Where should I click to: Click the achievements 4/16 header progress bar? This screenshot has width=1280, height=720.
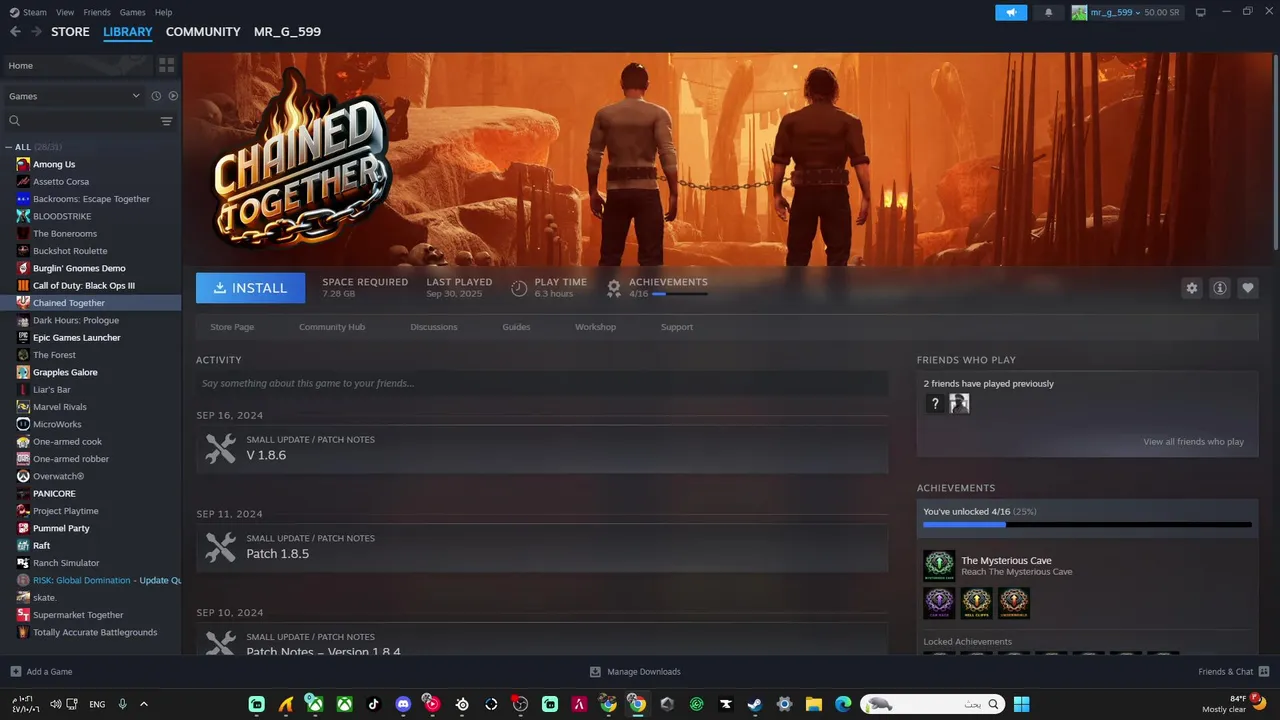[680, 294]
